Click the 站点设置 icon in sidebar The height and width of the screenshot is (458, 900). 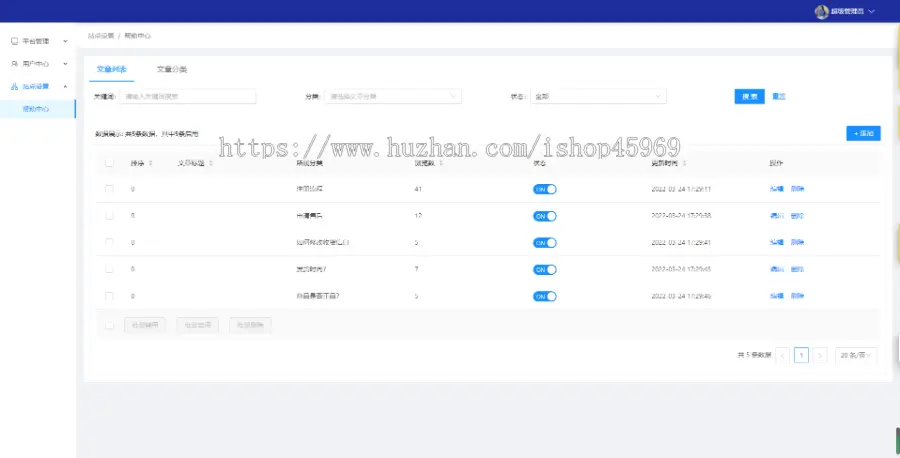pos(14,87)
